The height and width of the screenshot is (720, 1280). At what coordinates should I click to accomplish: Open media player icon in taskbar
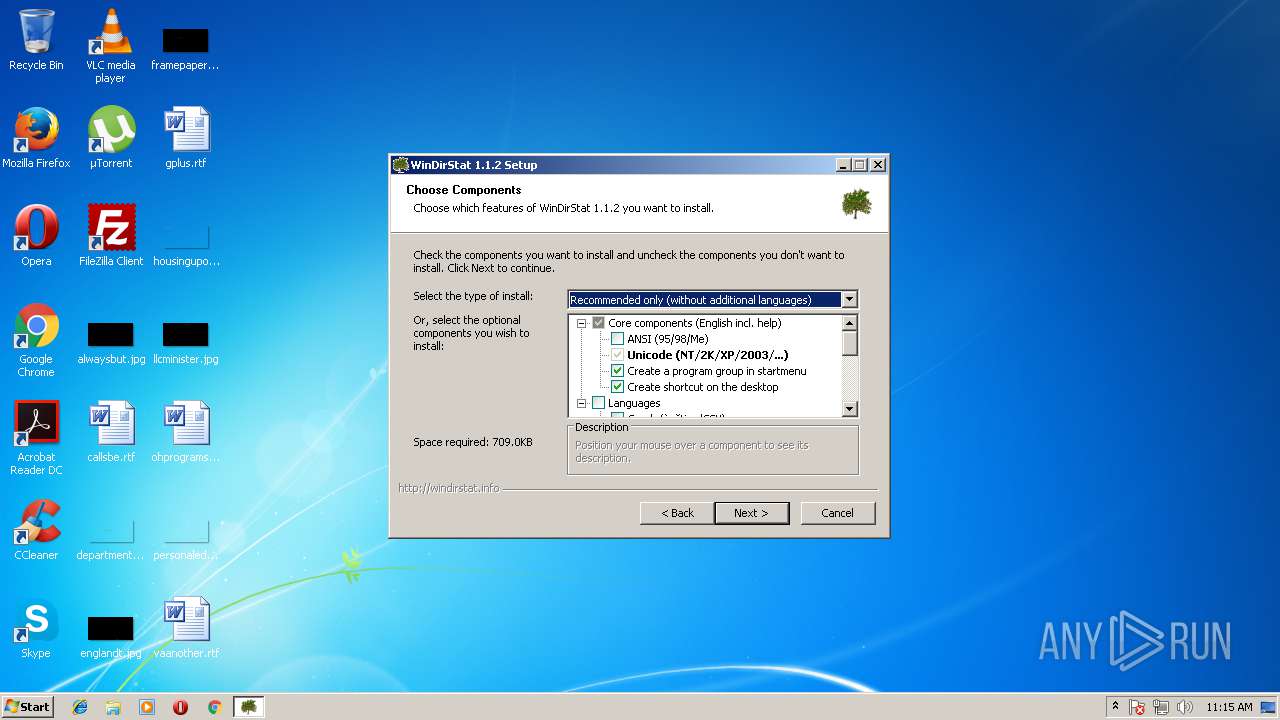[x=147, y=707]
